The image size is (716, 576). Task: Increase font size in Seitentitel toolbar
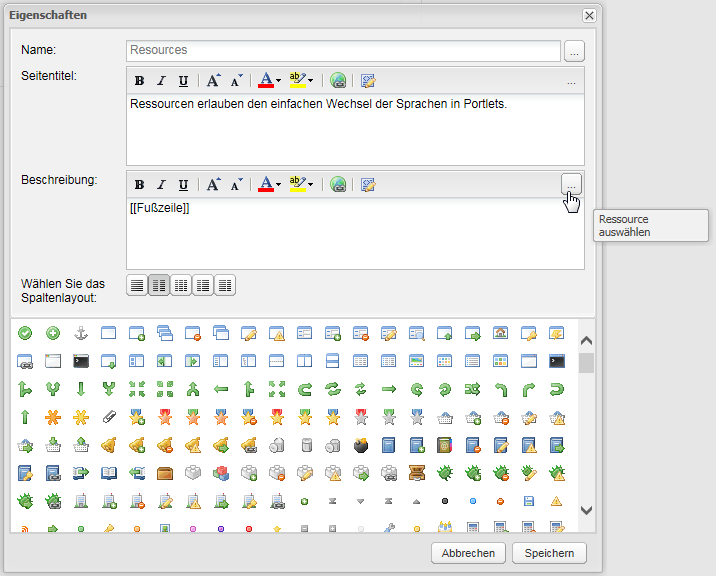pos(213,81)
